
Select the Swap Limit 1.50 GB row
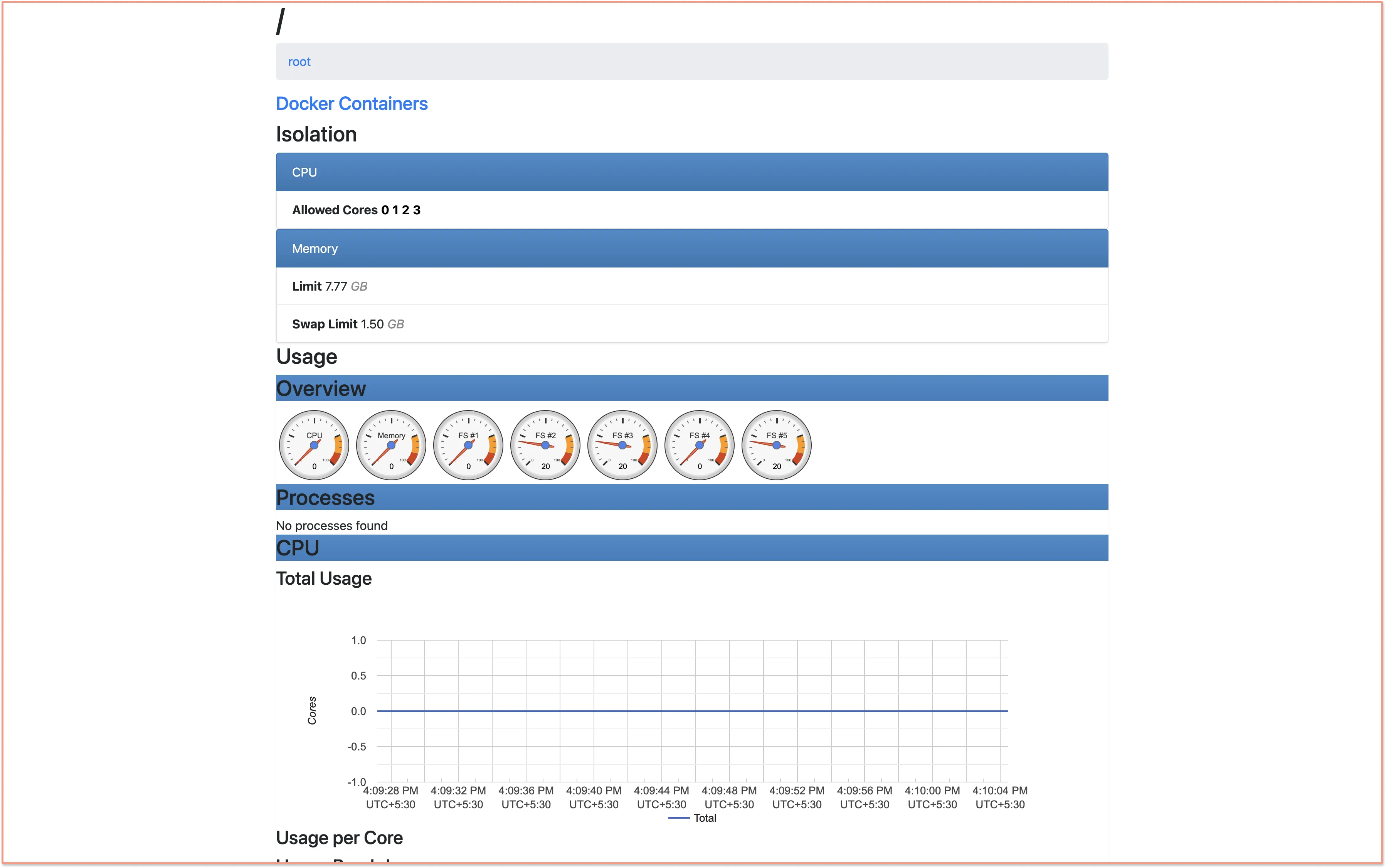[x=692, y=324]
